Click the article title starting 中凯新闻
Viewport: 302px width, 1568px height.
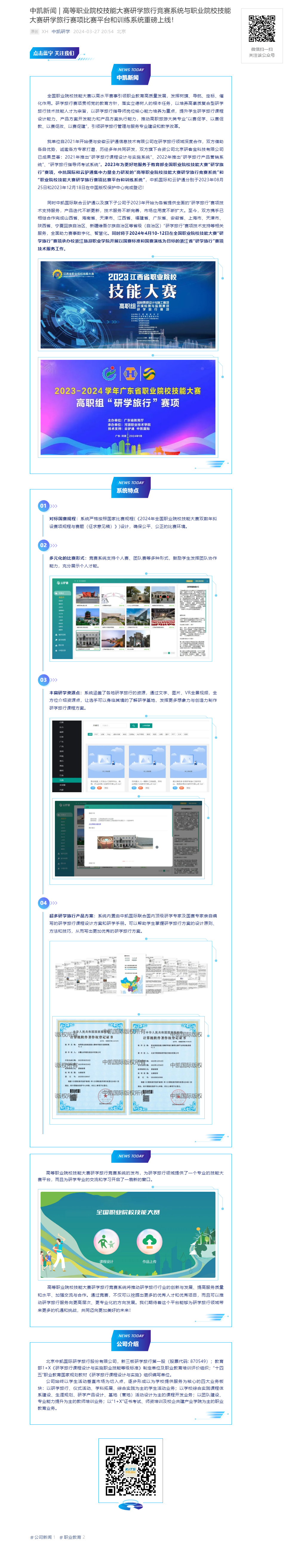coord(130,15)
